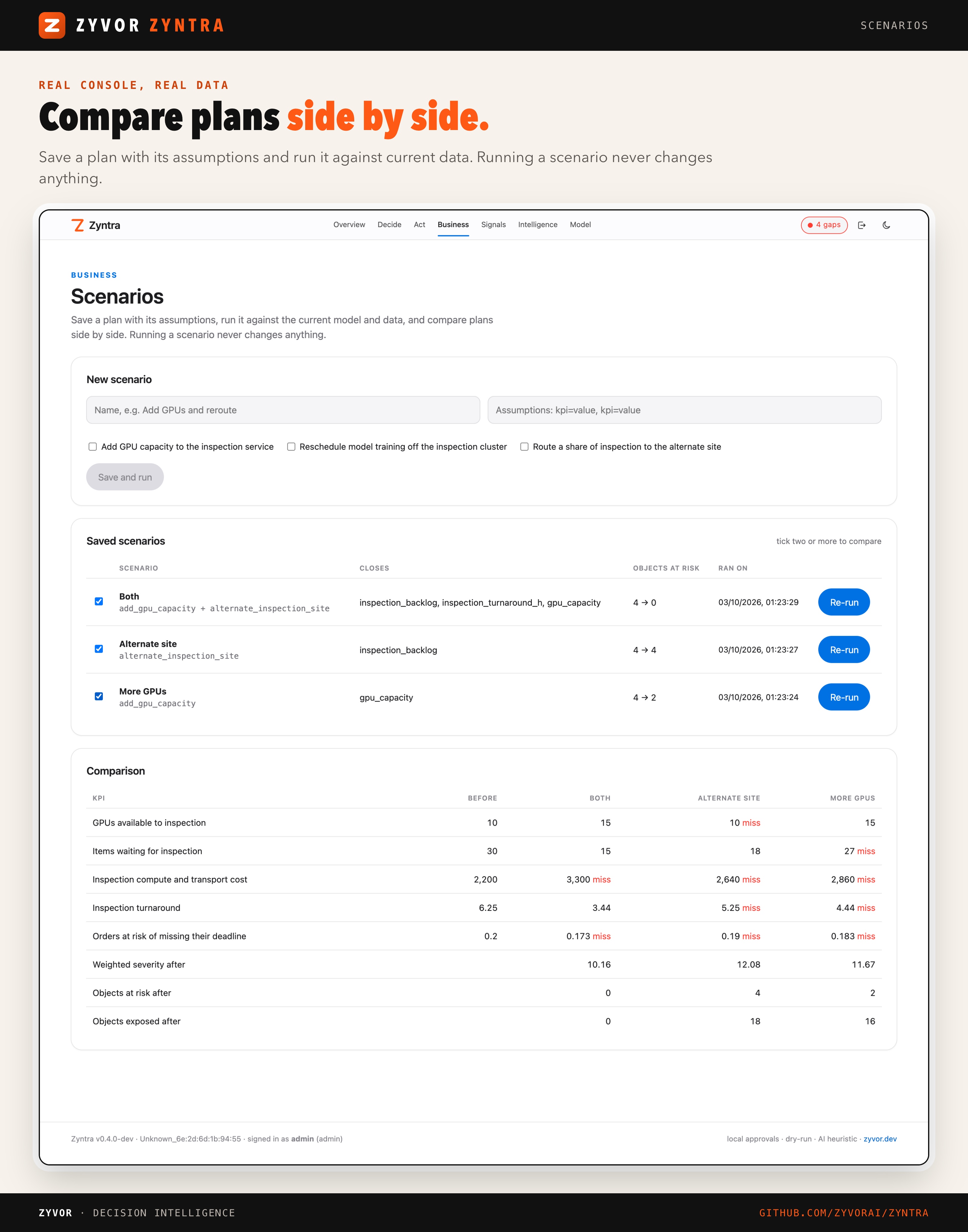
Task: Click the 'Inspection turnaround' row label
Action: [137, 908]
